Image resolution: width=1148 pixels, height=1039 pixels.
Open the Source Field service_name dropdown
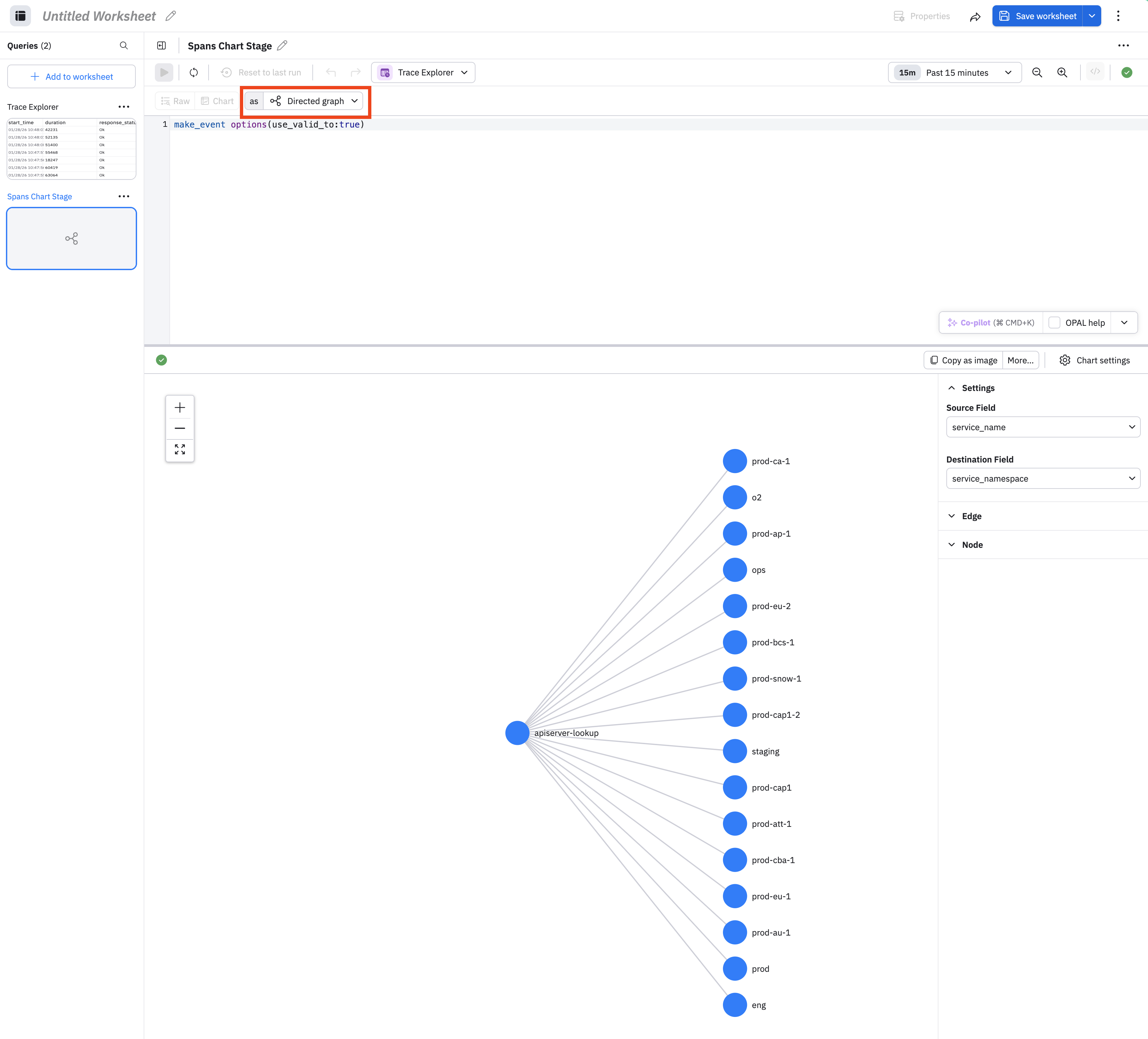(1042, 427)
